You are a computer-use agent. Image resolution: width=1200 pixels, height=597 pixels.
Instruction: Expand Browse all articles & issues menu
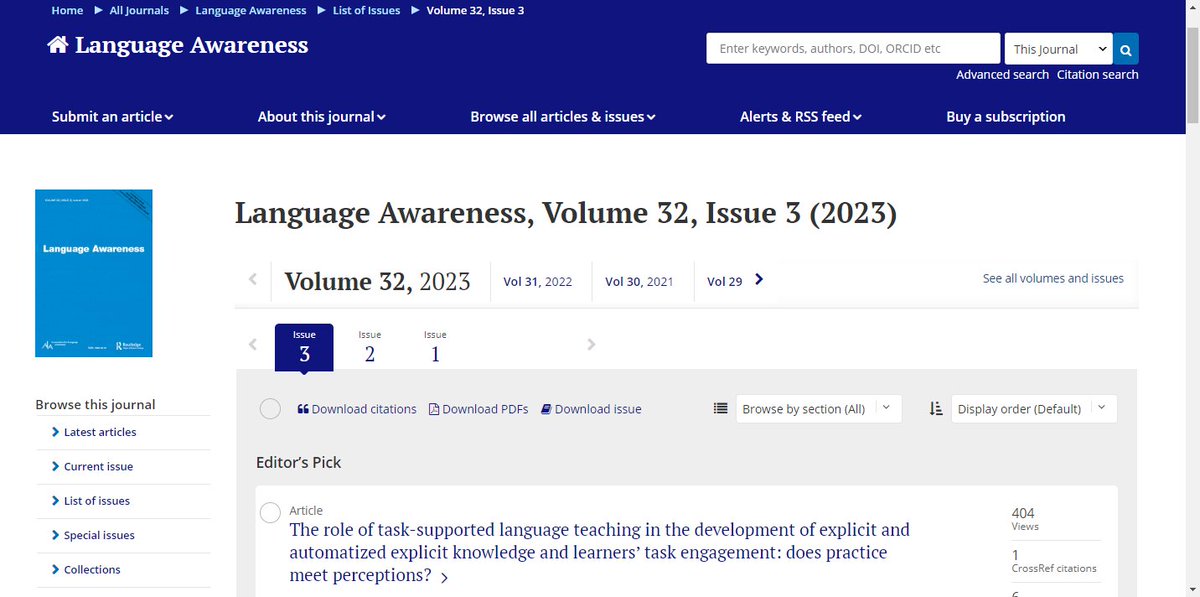pos(563,117)
